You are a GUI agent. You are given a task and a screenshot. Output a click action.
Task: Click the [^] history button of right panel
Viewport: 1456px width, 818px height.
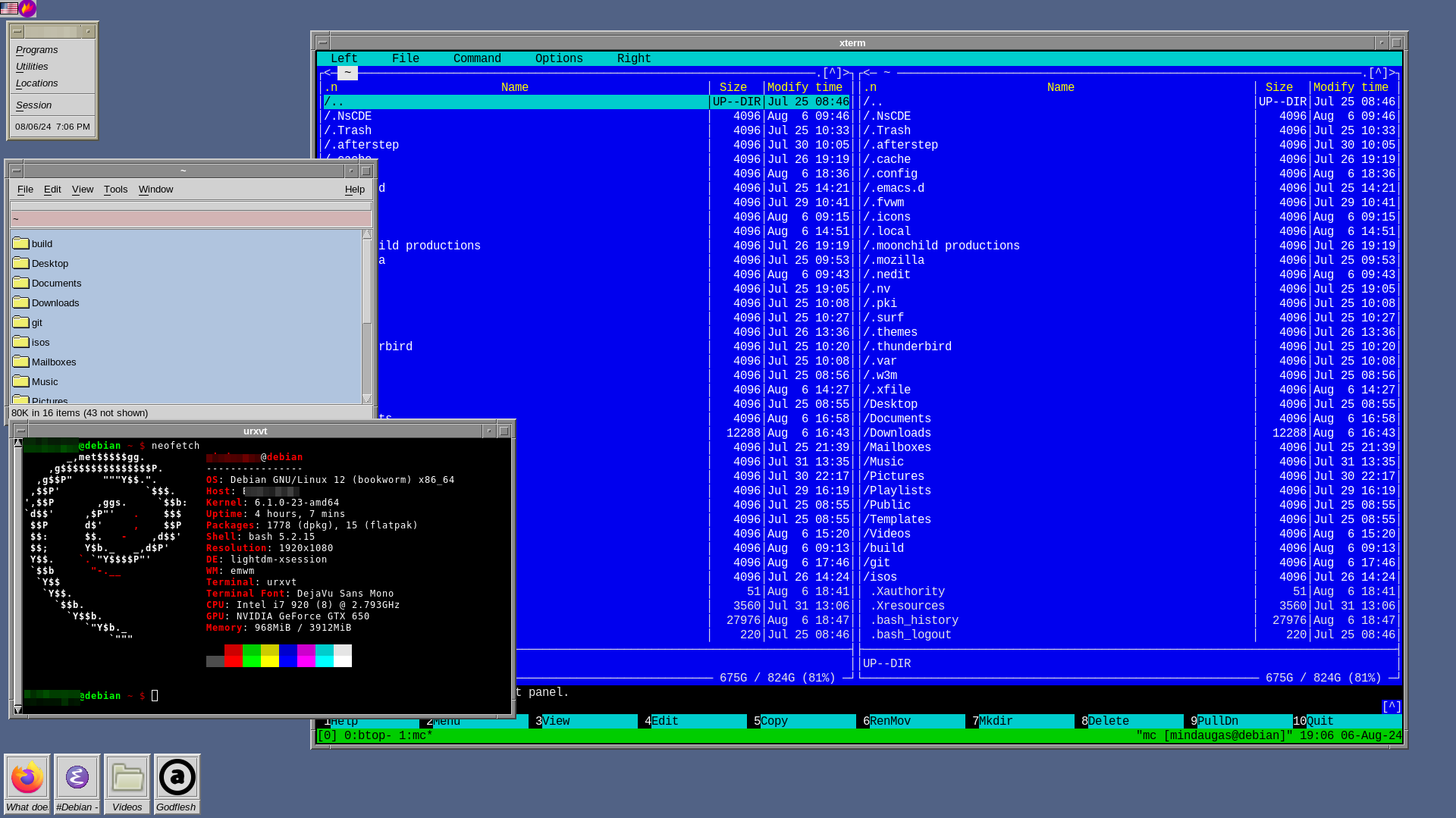click(1379, 73)
